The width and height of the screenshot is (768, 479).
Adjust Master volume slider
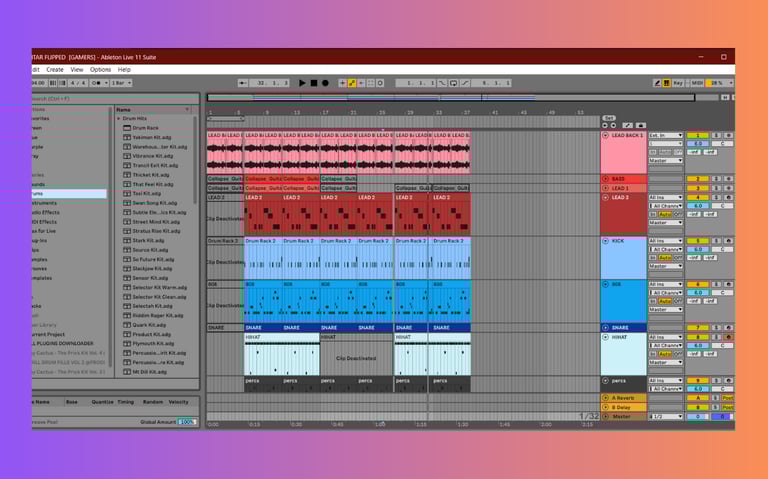pos(697,416)
